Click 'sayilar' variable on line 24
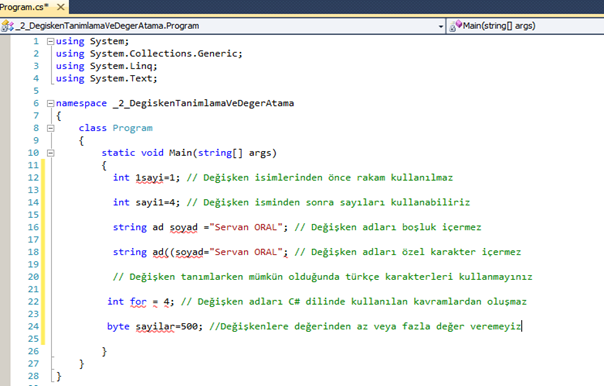Screen dimensions: 604x386 click(x=155, y=326)
